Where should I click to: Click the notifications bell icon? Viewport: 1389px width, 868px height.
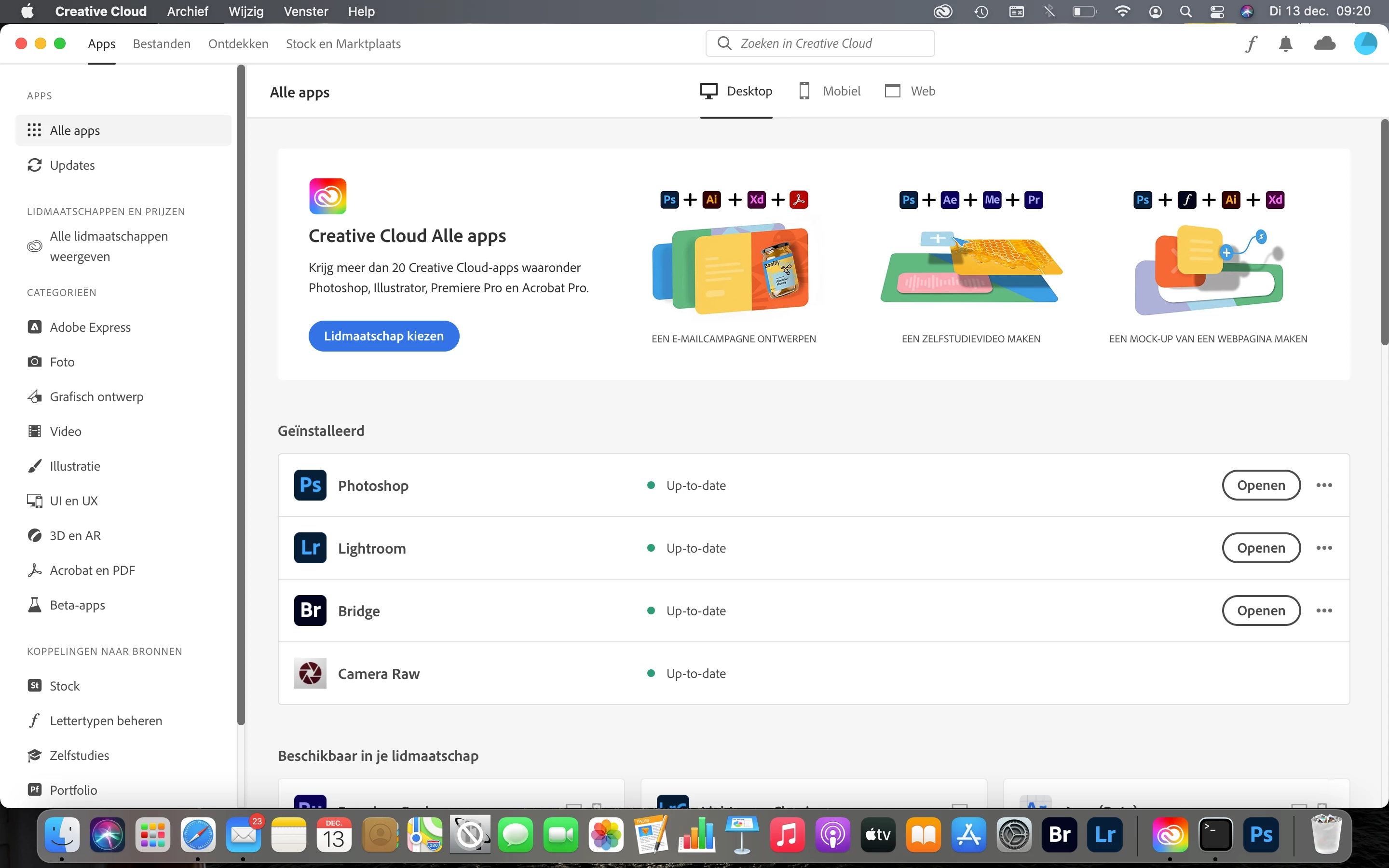pos(1286,43)
